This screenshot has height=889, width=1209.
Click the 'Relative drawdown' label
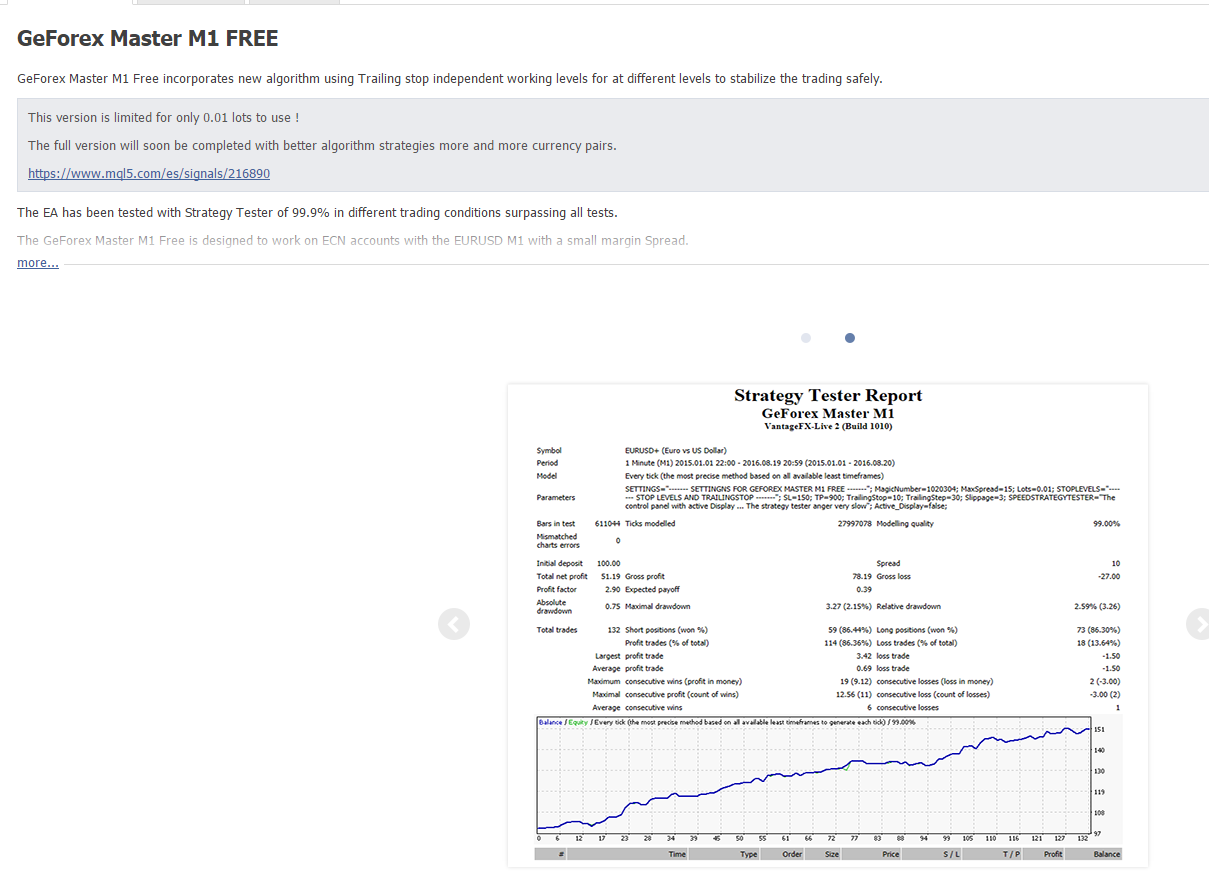point(908,606)
